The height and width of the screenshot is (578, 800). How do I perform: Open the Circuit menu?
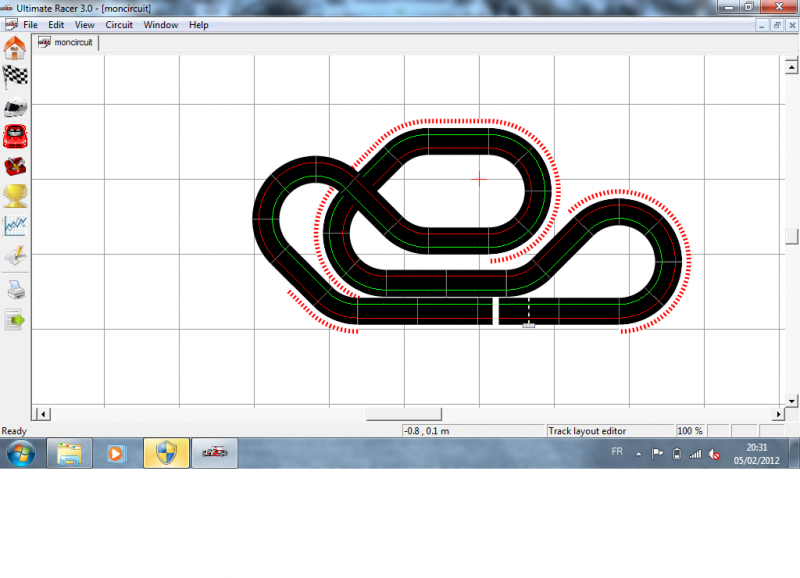point(119,24)
